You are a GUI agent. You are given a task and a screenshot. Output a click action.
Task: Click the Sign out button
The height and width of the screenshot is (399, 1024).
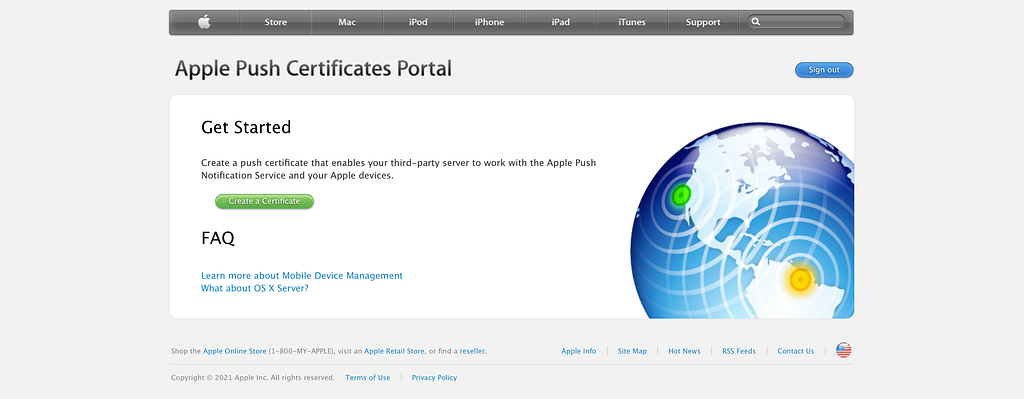point(824,70)
